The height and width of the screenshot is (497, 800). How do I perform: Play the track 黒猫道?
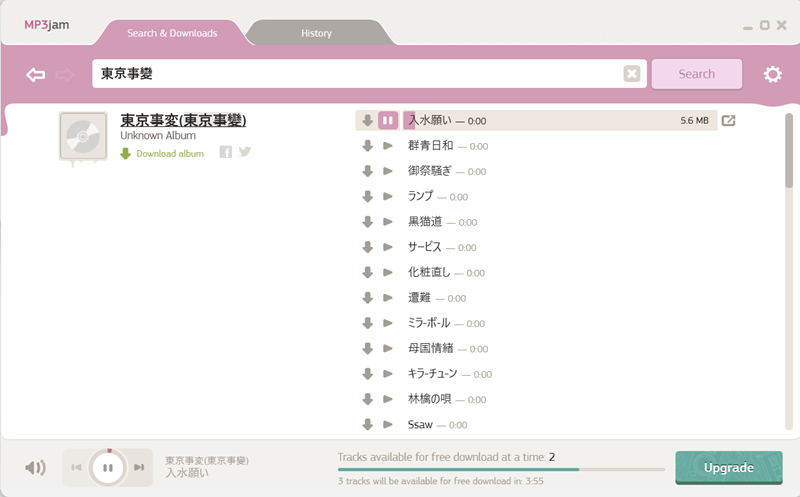[388, 222]
